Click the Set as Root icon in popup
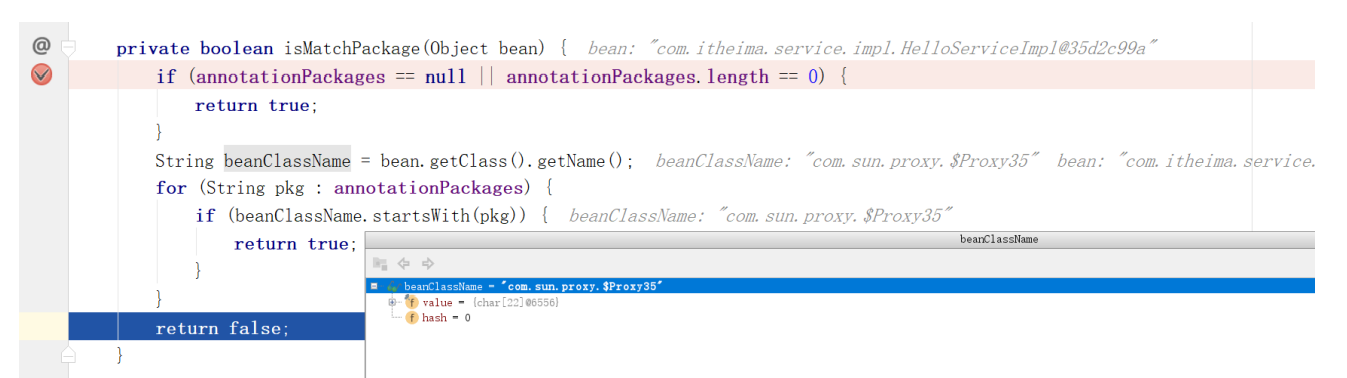 [380, 264]
